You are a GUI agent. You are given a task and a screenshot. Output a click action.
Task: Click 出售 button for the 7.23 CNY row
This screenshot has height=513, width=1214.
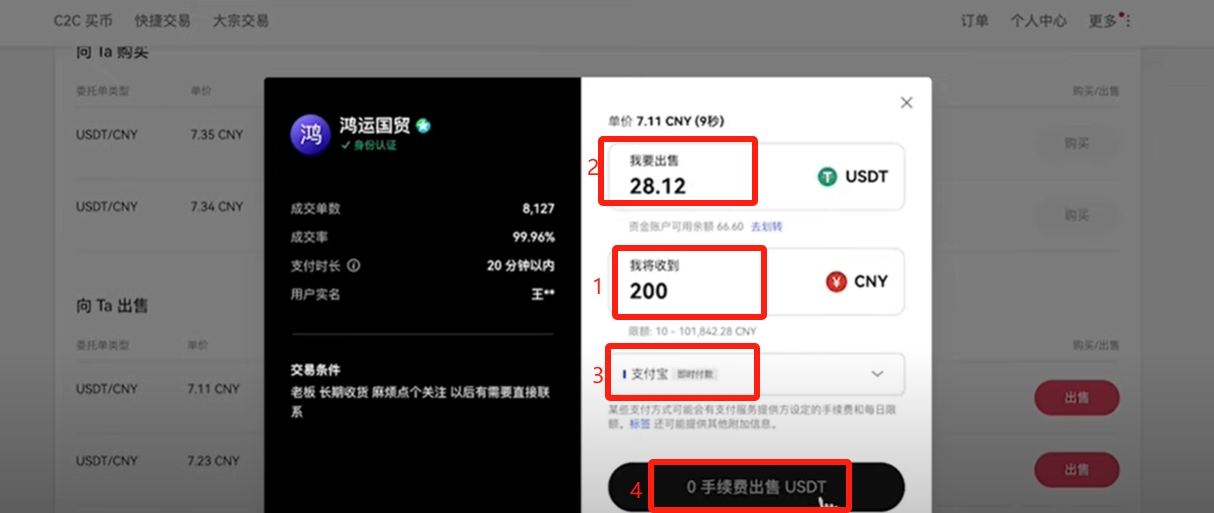click(x=1076, y=469)
